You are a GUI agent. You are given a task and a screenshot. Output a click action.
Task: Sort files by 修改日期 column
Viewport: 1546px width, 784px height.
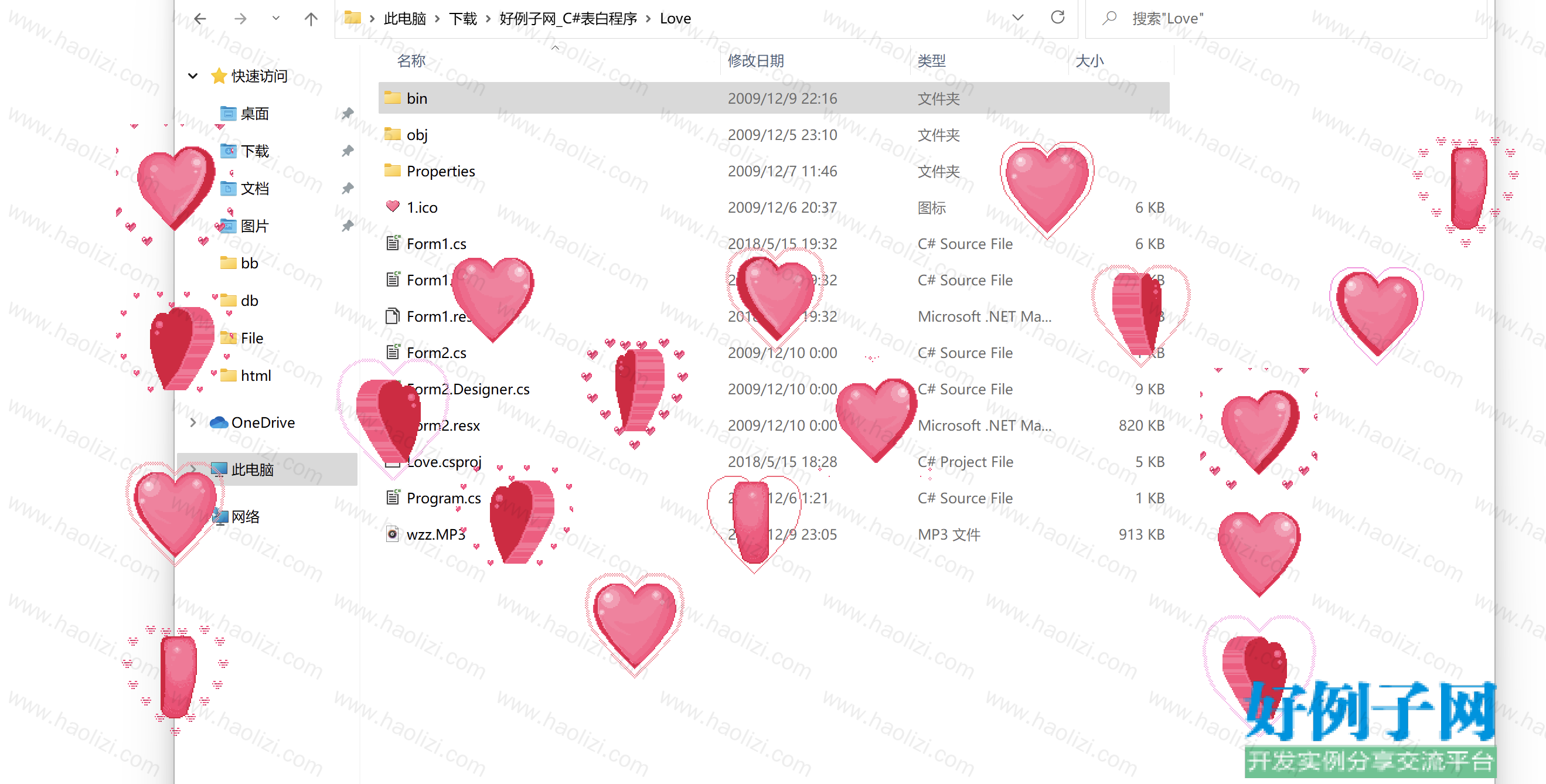coord(755,60)
